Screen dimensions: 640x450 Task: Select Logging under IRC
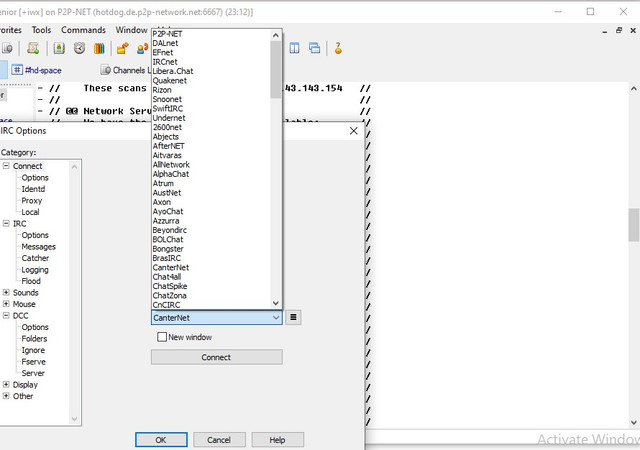point(35,270)
